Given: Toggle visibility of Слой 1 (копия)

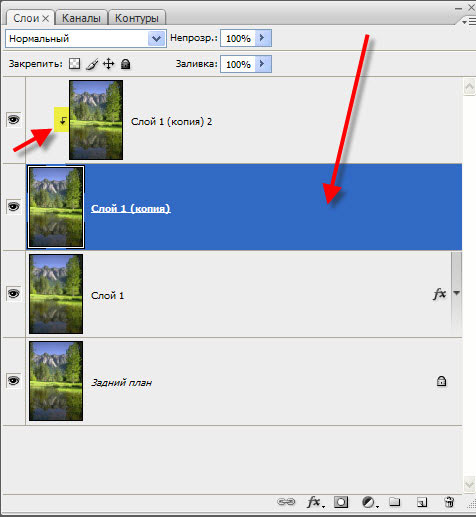Looking at the screenshot, I should click(x=14, y=207).
